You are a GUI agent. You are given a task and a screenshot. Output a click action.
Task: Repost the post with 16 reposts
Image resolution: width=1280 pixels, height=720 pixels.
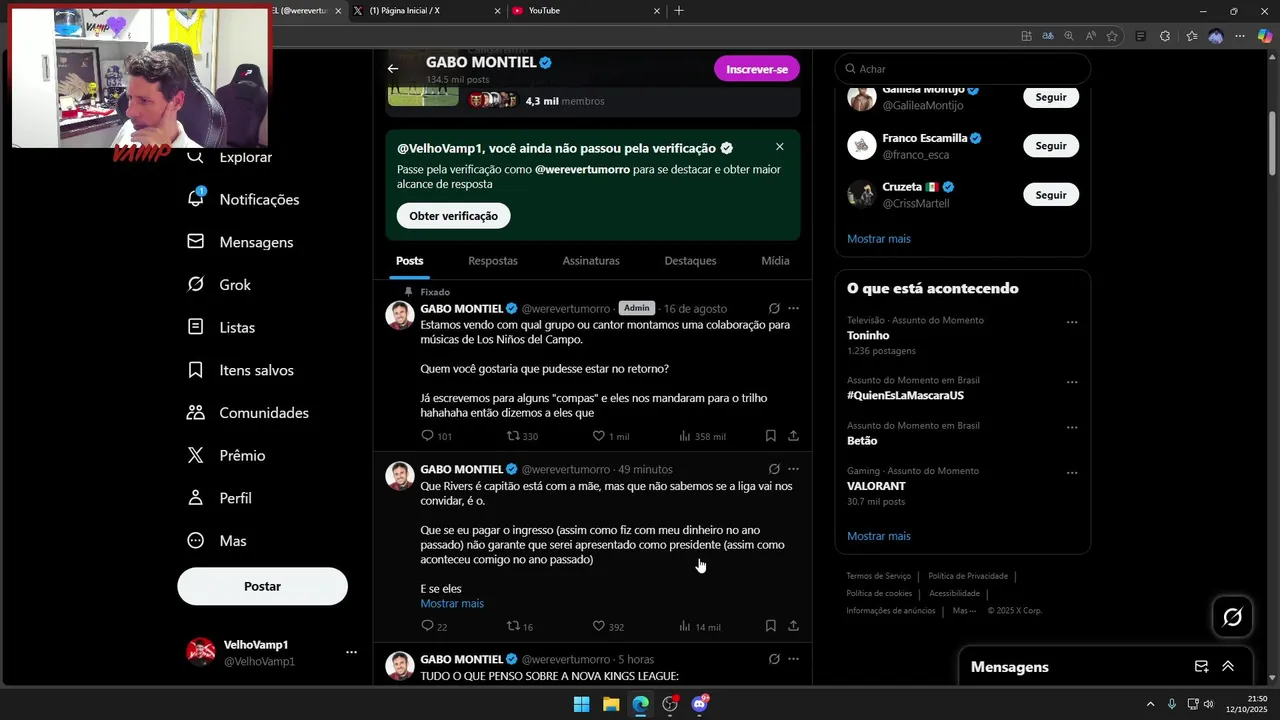pos(520,626)
